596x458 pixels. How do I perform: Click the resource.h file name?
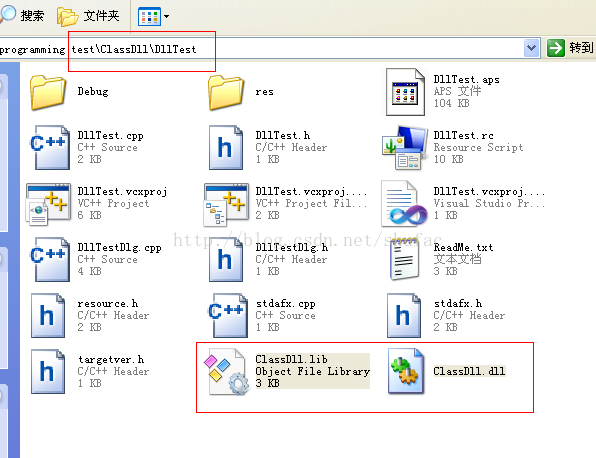point(108,304)
